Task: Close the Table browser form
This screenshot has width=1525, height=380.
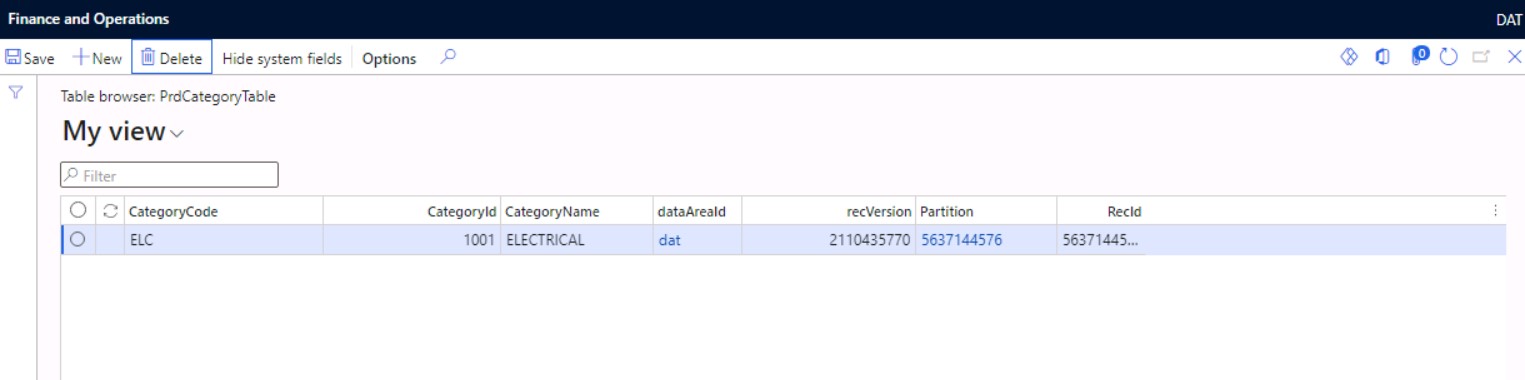Action: tap(1513, 58)
